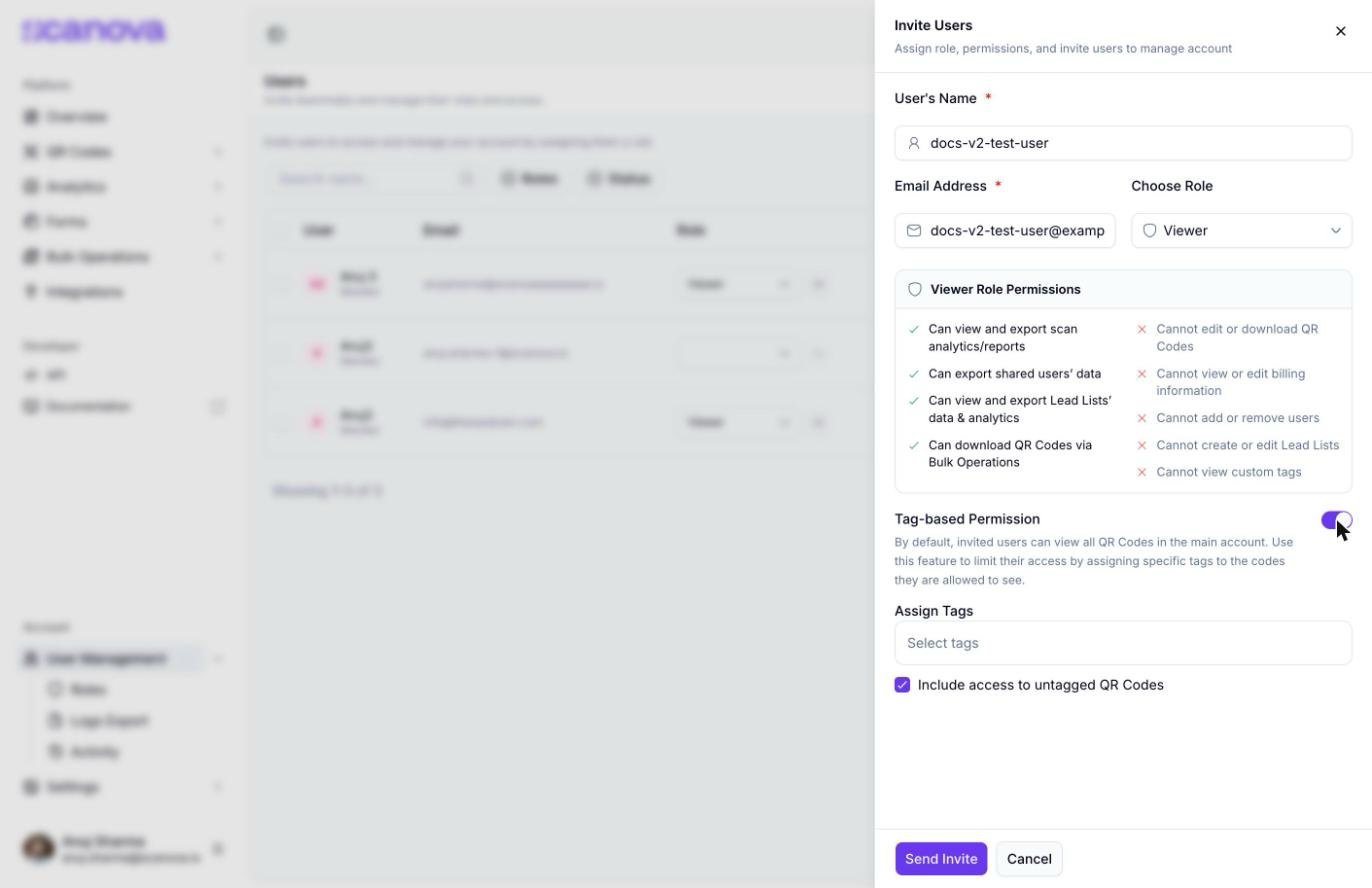This screenshot has height=888, width=1372.
Task: Click the 'Invite Users' panel title
Action: [933, 25]
